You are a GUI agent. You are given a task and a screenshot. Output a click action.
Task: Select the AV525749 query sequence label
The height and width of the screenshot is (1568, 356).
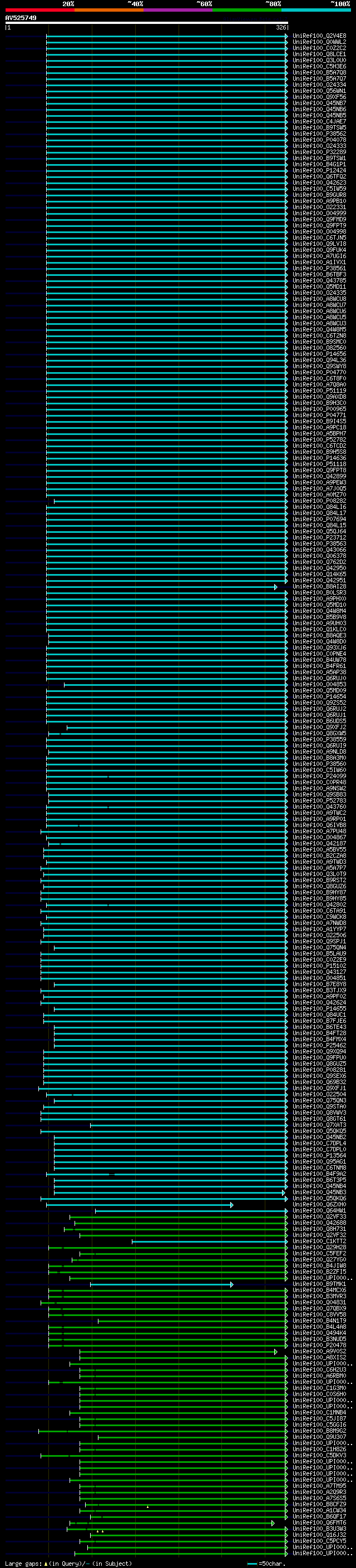tap(21, 18)
